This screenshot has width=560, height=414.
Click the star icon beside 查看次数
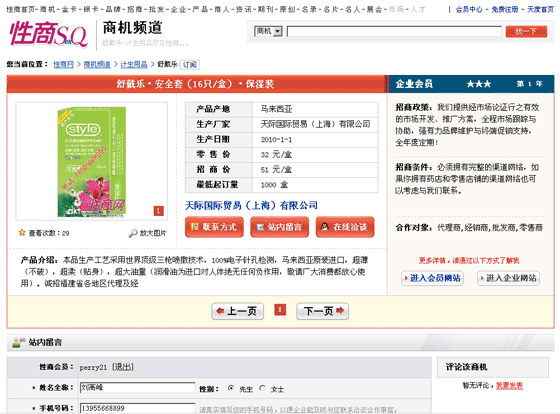22,233
